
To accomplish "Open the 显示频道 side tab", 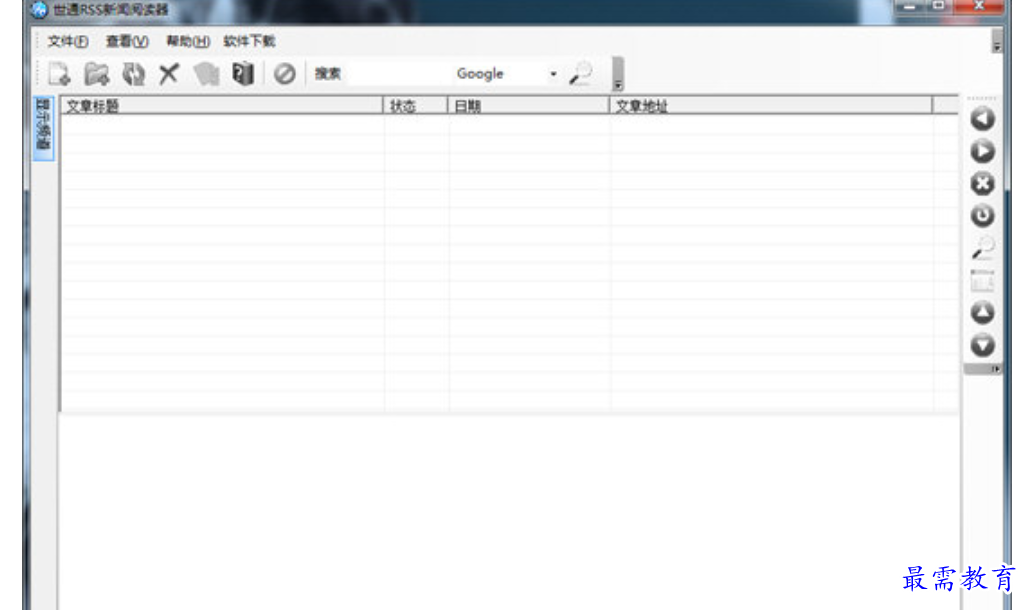I will [x=43, y=128].
